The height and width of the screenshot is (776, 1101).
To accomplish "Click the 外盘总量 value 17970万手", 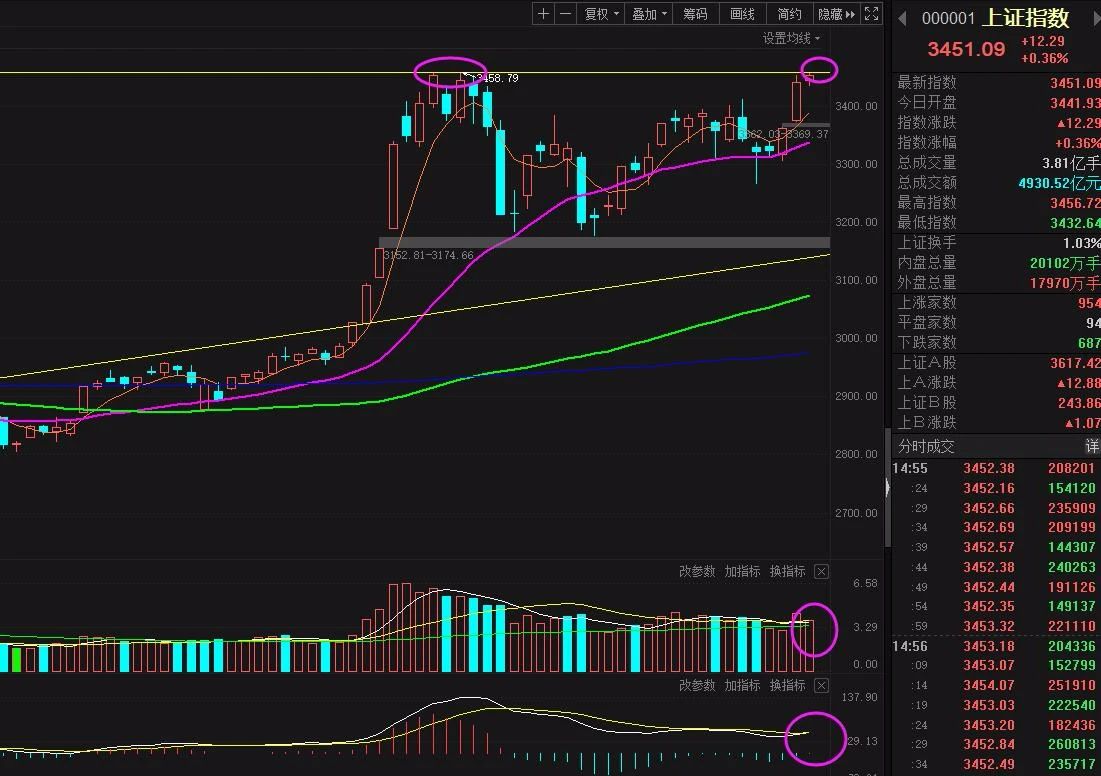I will [1065, 283].
